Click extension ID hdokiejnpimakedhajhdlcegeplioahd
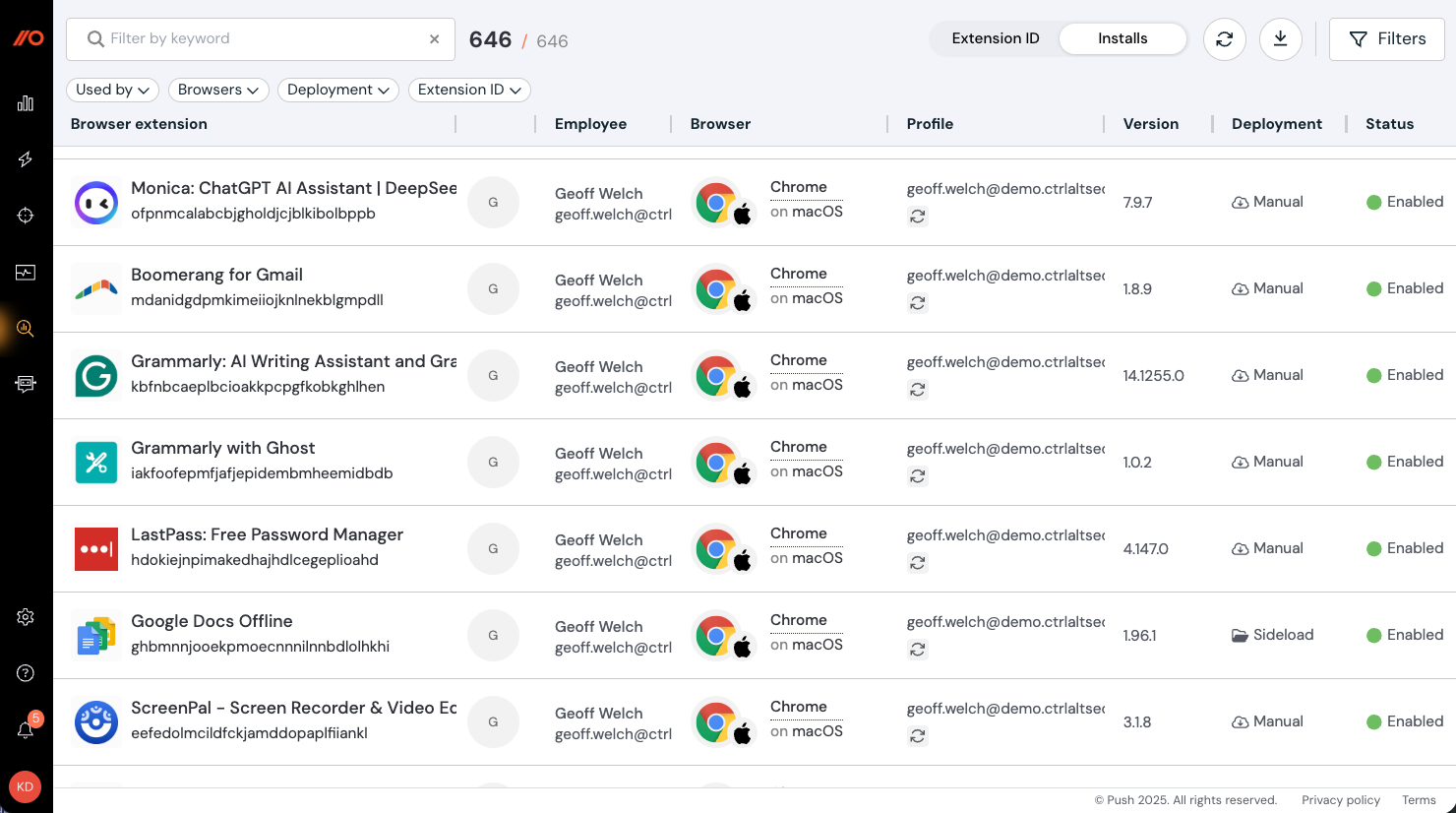 pyautogui.click(x=255, y=560)
